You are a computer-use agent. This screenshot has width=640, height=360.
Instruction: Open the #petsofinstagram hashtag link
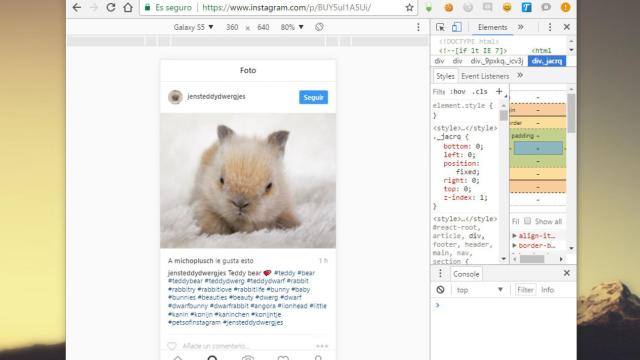[194, 322]
